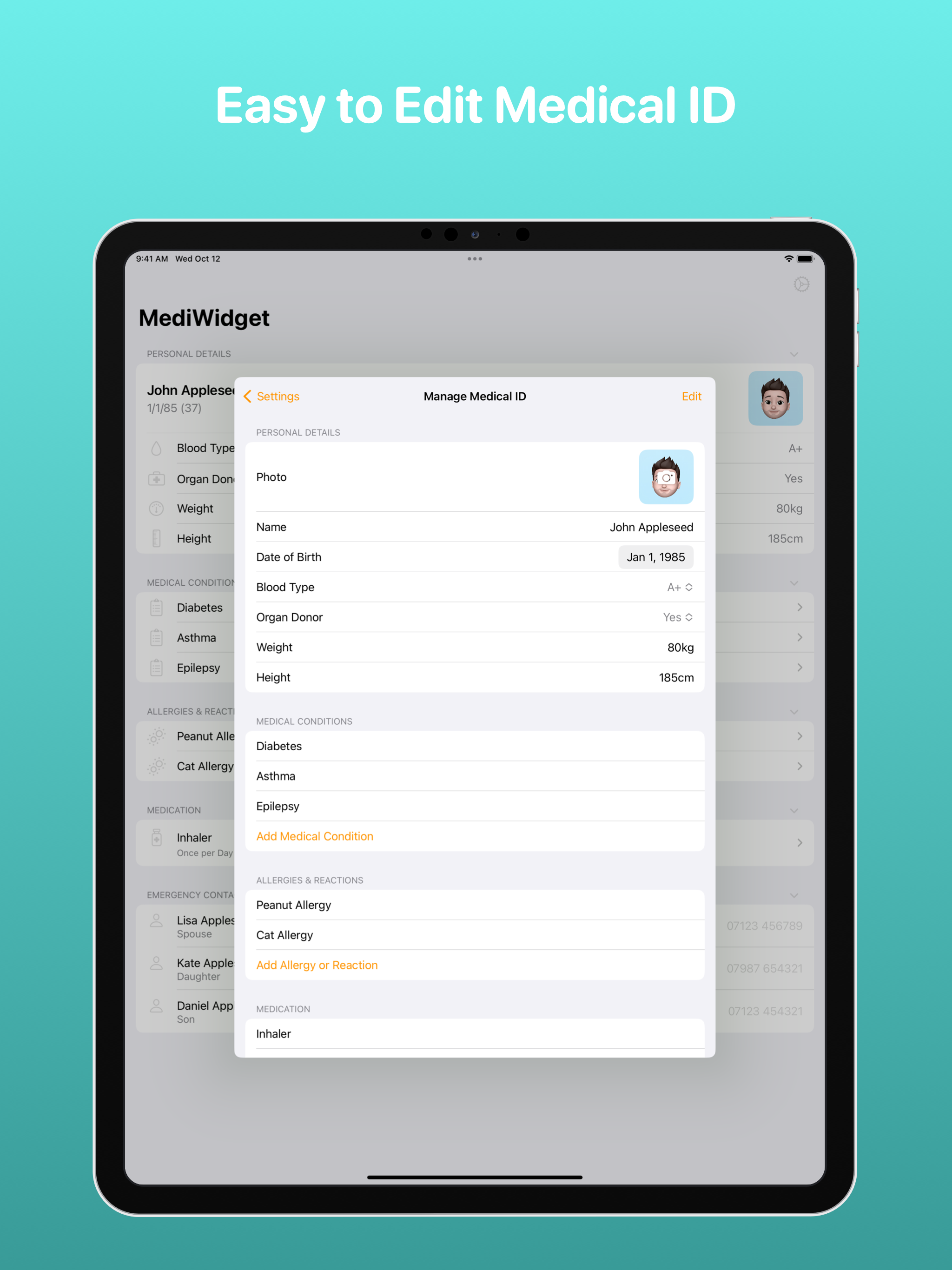Tap Add Allergy or Reaction link
Image resolution: width=952 pixels, height=1270 pixels.
tap(317, 964)
